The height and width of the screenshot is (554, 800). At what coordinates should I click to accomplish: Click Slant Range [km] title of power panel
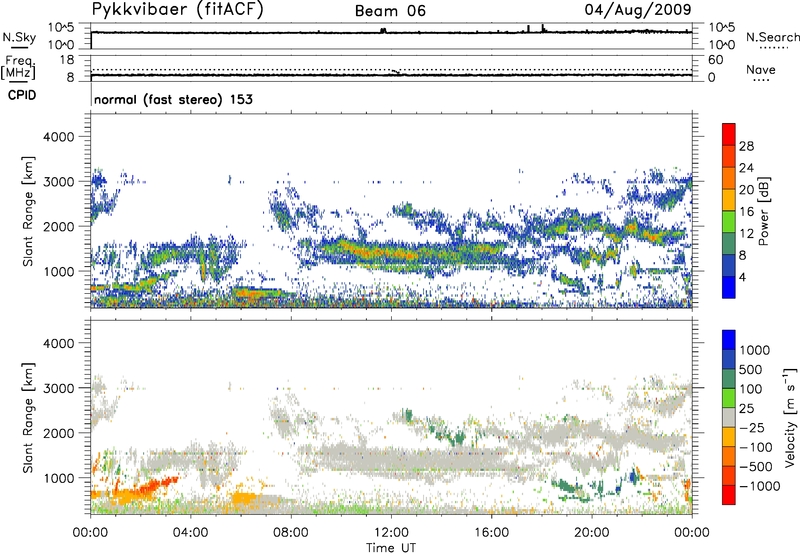coord(28,211)
